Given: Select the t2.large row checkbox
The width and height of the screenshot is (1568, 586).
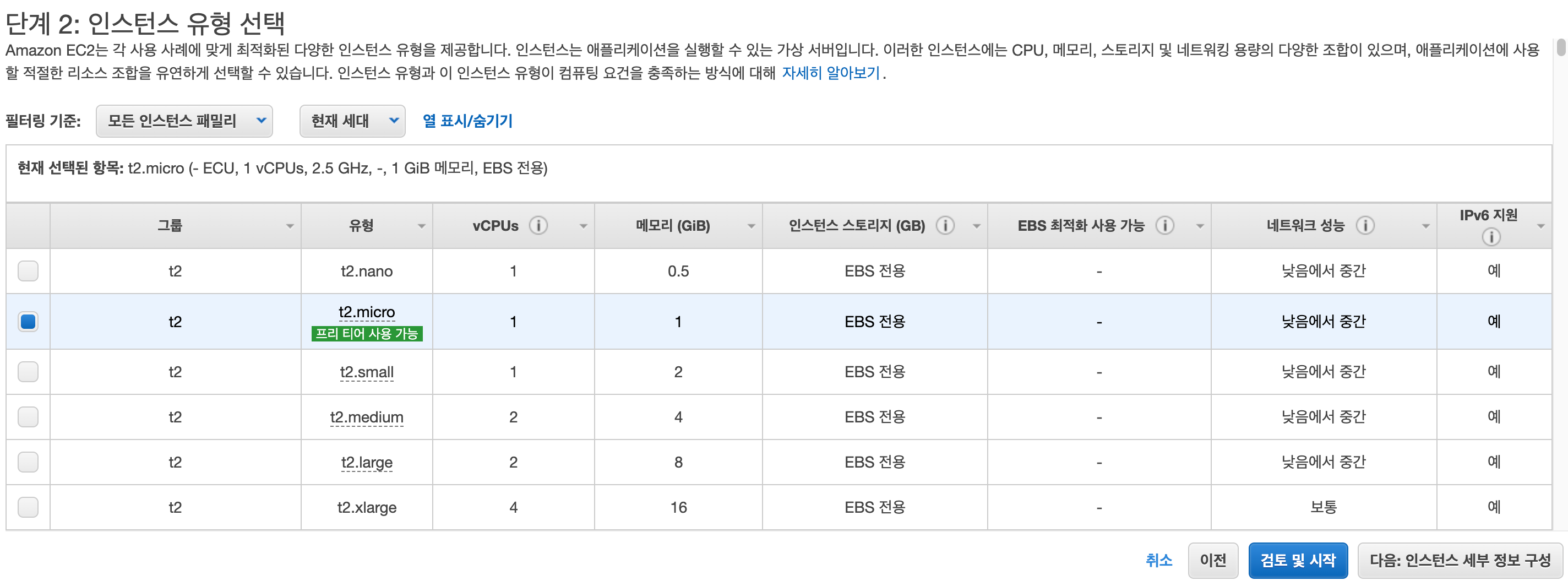Looking at the screenshot, I should click(28, 462).
